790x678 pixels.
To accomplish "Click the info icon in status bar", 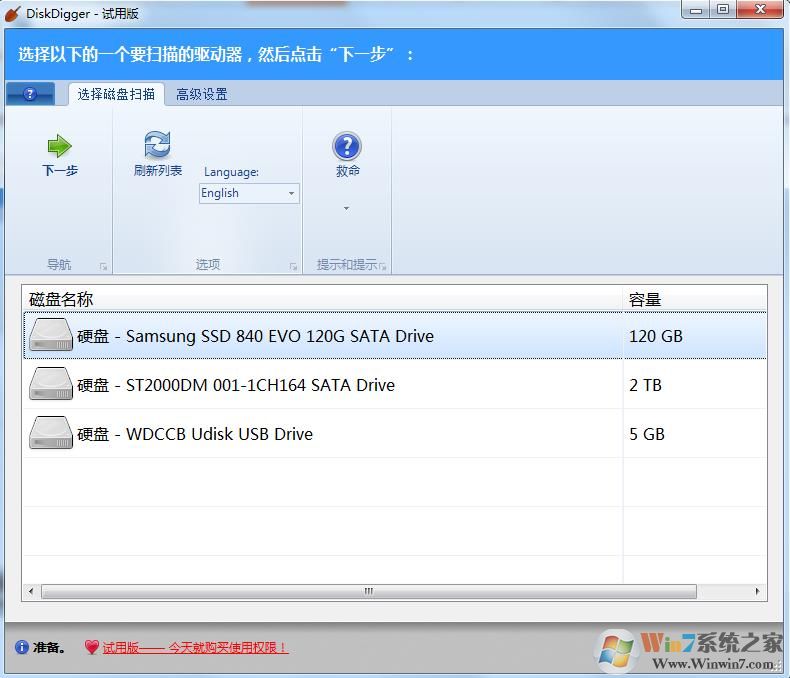I will point(22,647).
